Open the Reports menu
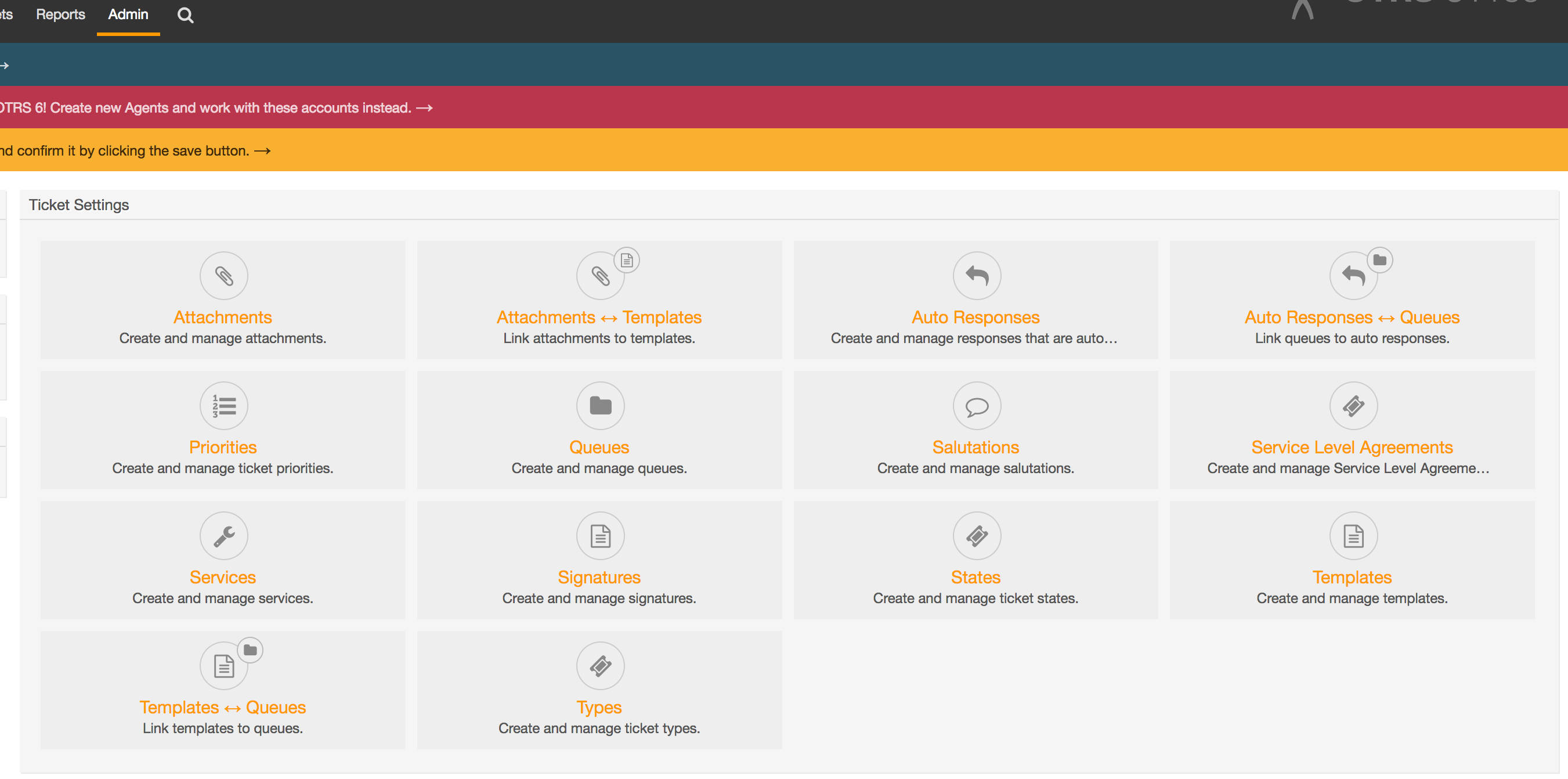This screenshot has width=1568, height=779. [x=60, y=15]
